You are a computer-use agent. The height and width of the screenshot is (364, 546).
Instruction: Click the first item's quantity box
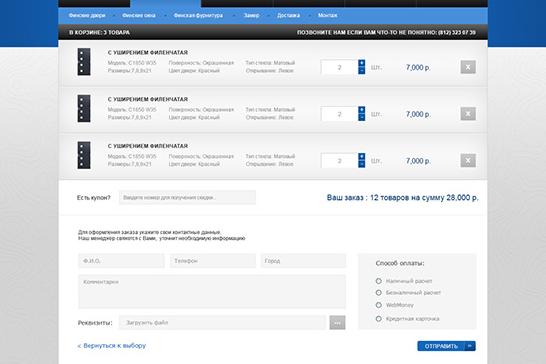[x=339, y=67]
